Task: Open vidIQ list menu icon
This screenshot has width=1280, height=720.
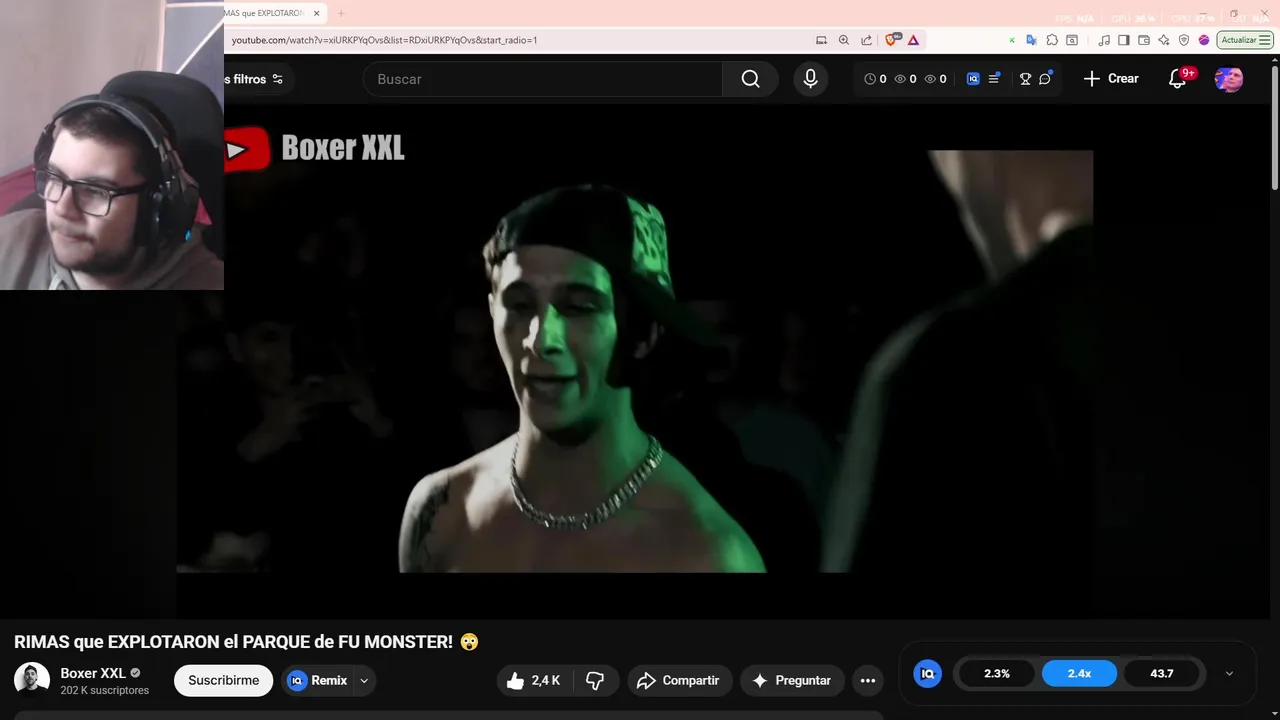Action: coord(994,79)
